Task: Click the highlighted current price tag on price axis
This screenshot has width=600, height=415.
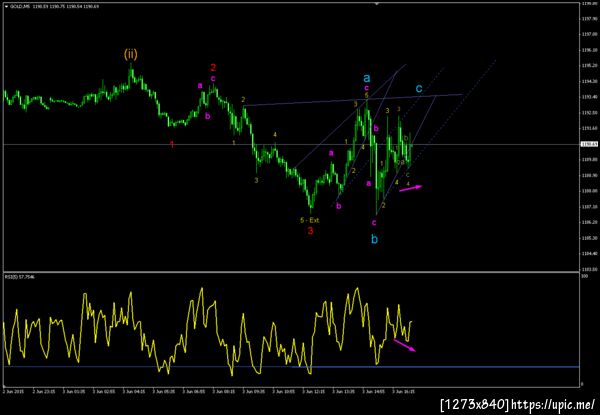Action: click(x=587, y=144)
